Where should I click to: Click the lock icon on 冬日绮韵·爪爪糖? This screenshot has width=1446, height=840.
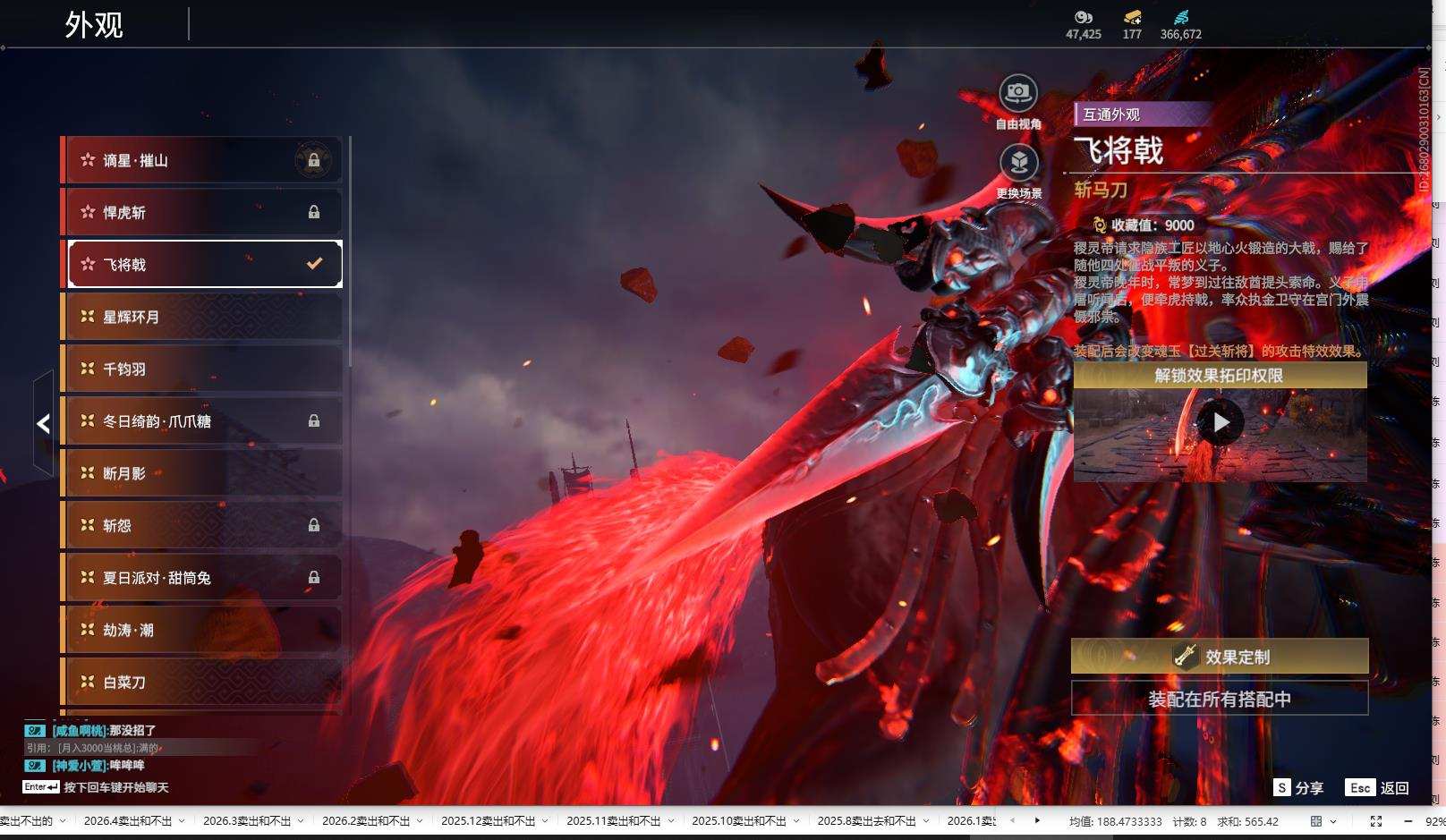tap(314, 420)
